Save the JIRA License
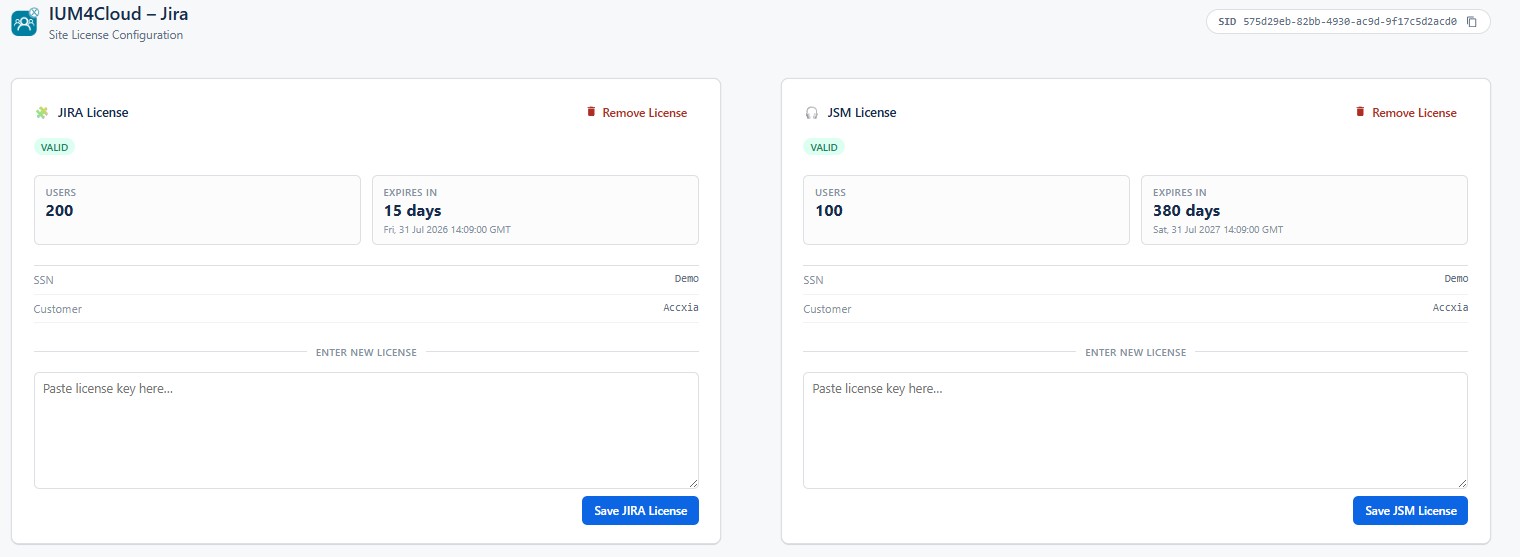1520x557 pixels. 640,510
